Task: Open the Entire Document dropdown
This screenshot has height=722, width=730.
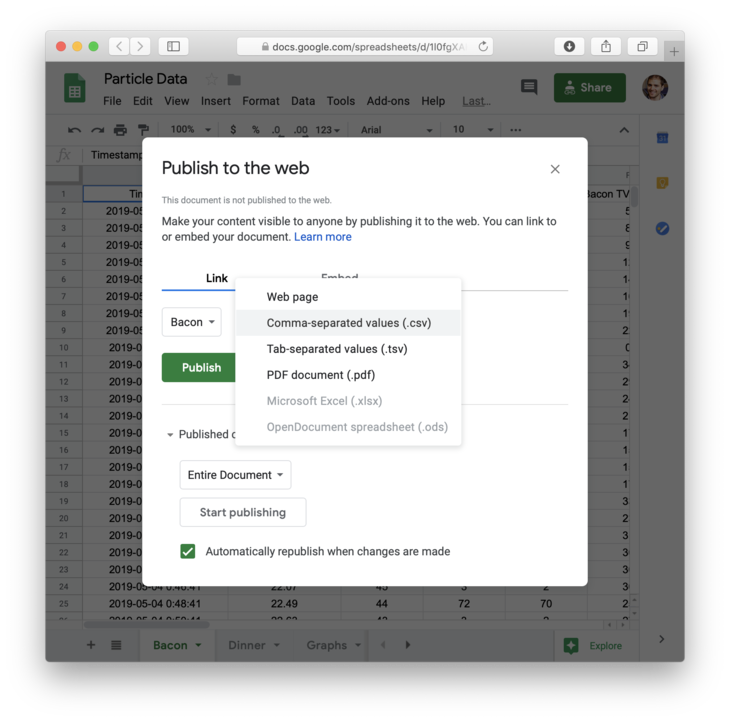Action: pyautogui.click(x=235, y=475)
